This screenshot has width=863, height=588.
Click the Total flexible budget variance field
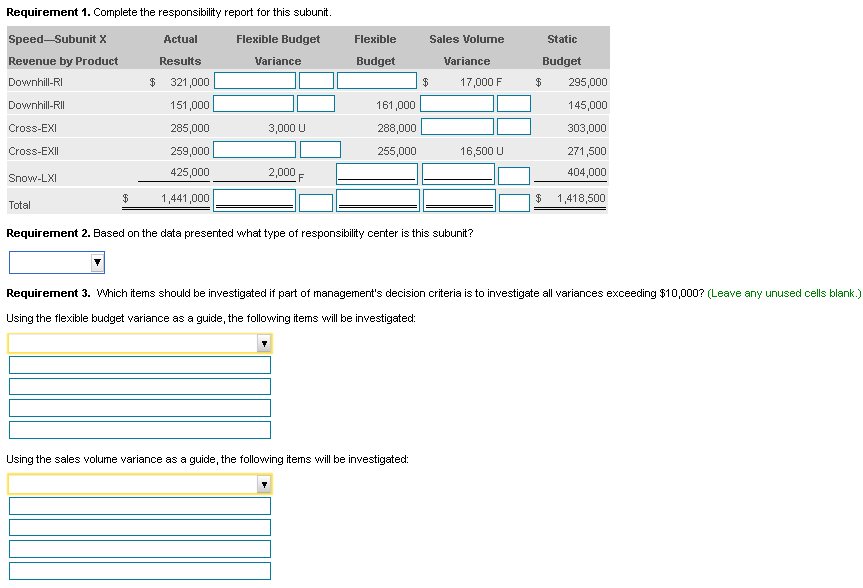coord(254,200)
